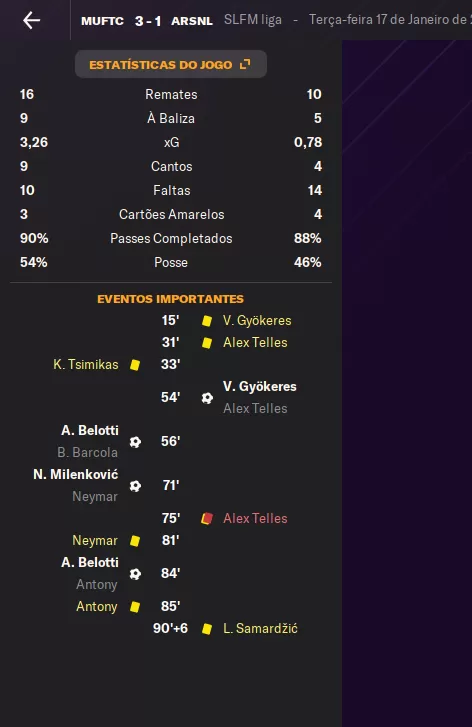Select V. Gyökeres goal scorer name

click(260, 386)
